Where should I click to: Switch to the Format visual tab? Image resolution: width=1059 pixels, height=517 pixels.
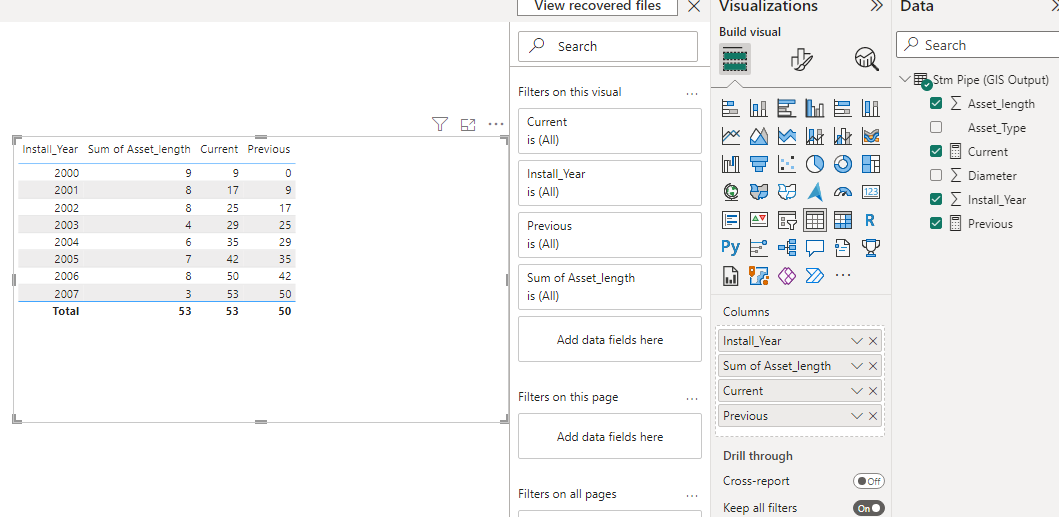tap(801, 59)
